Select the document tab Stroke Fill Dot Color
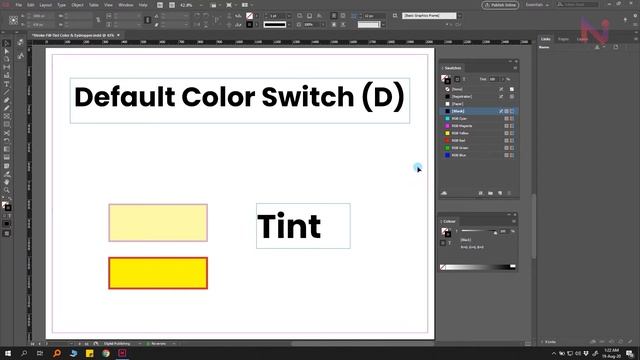 click(73, 36)
